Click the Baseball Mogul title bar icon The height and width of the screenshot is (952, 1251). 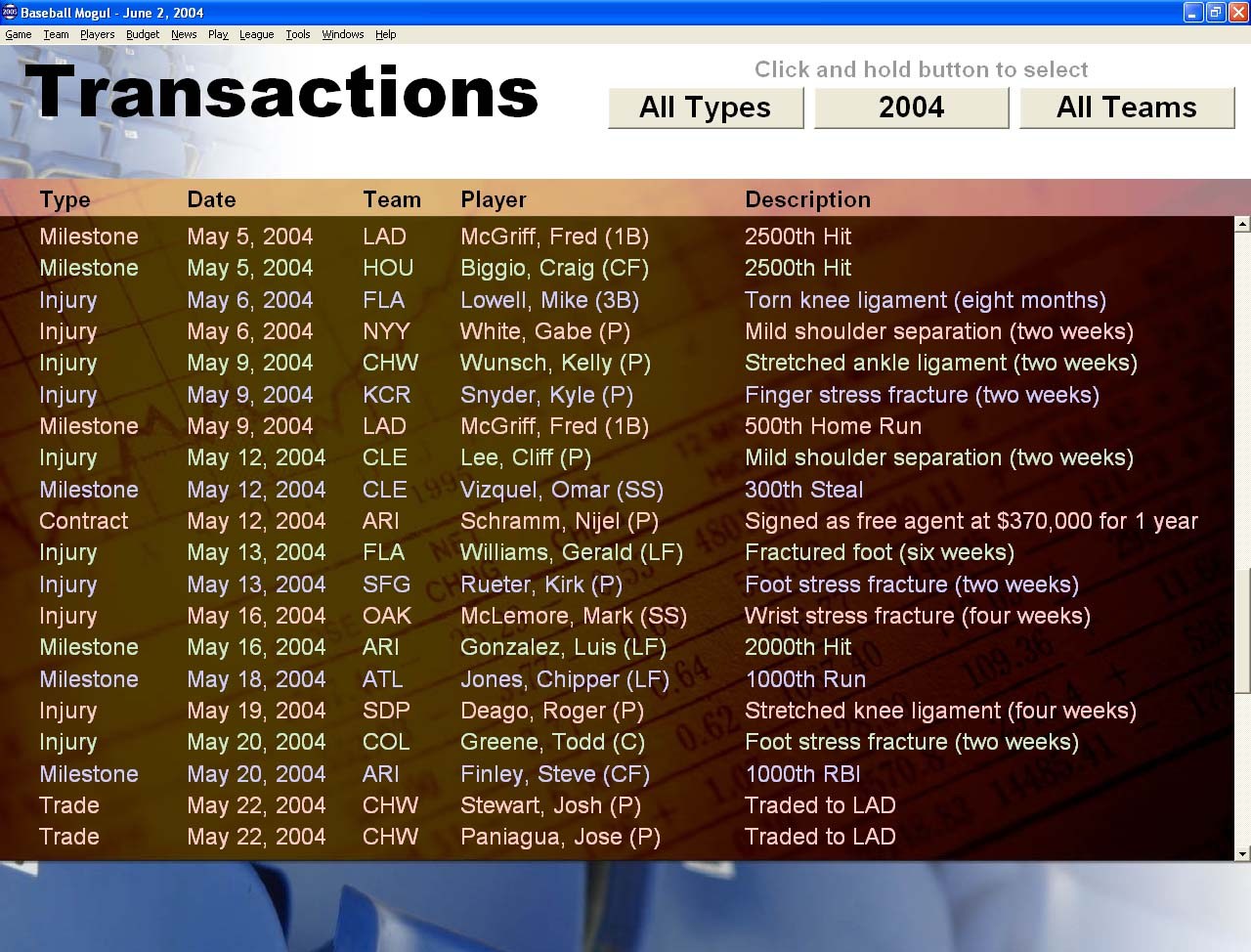[x=10, y=13]
